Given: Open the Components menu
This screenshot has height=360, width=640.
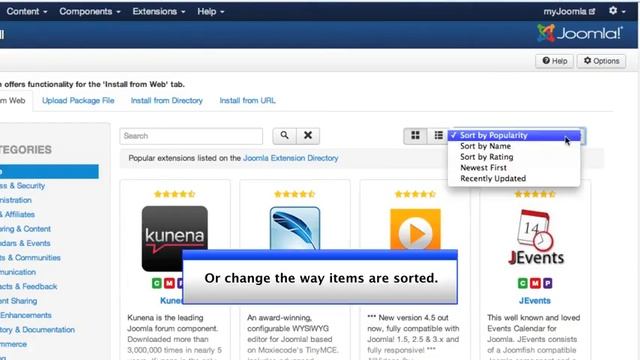Looking at the screenshot, I should [90, 11].
